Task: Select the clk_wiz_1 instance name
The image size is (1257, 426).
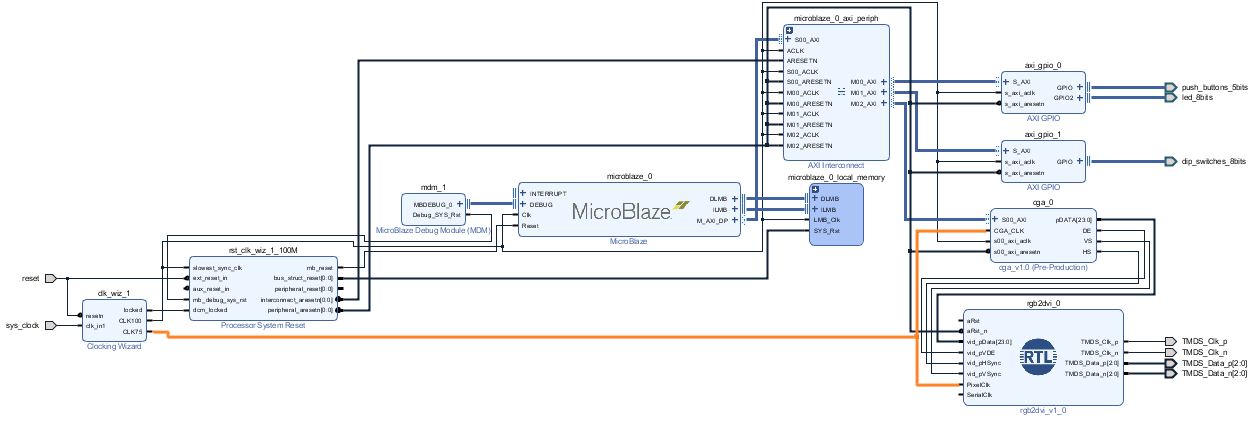Action: point(114,293)
